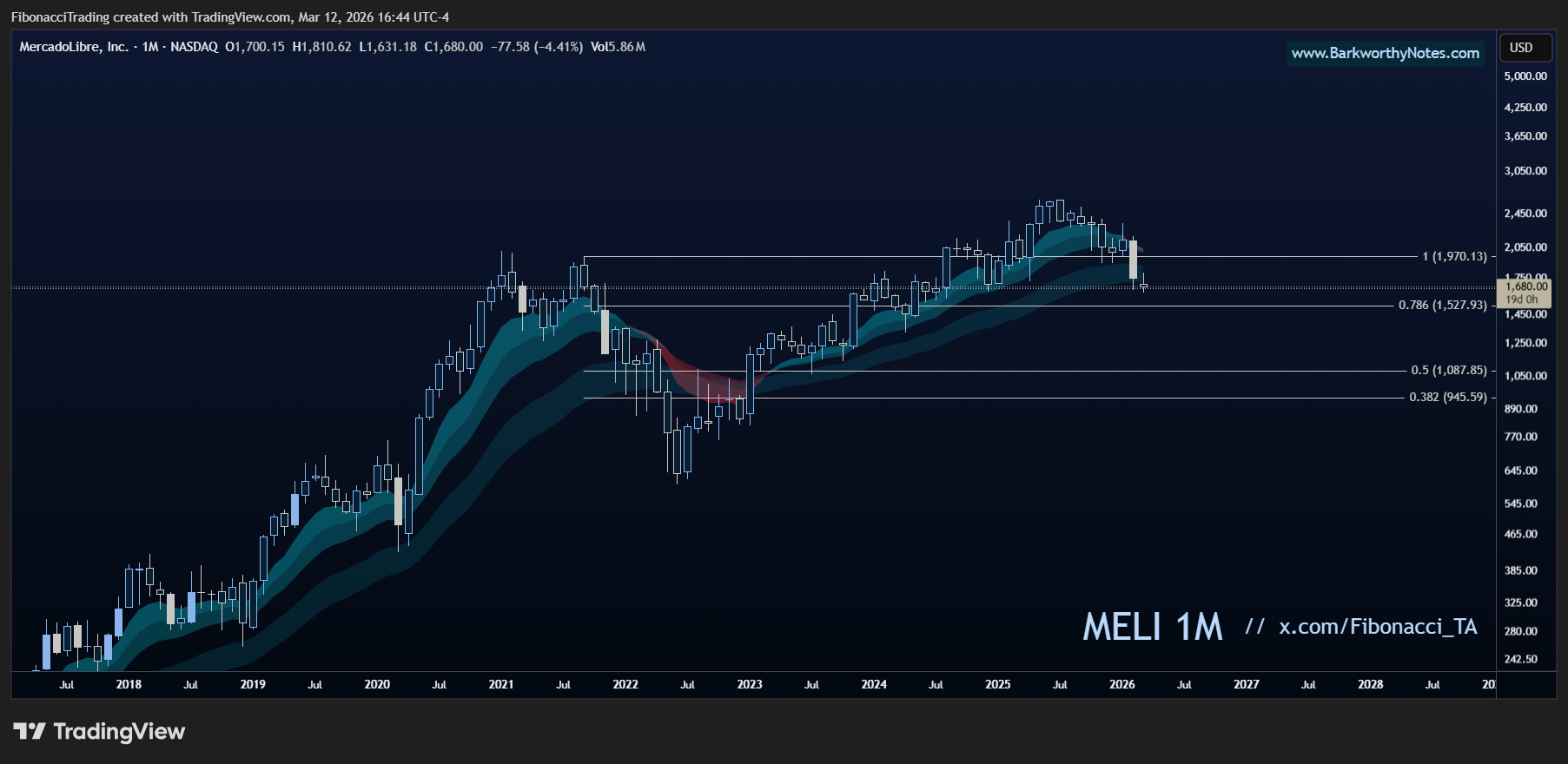Open the USD currency selector
This screenshot has width=1568, height=764.
pos(1525,48)
